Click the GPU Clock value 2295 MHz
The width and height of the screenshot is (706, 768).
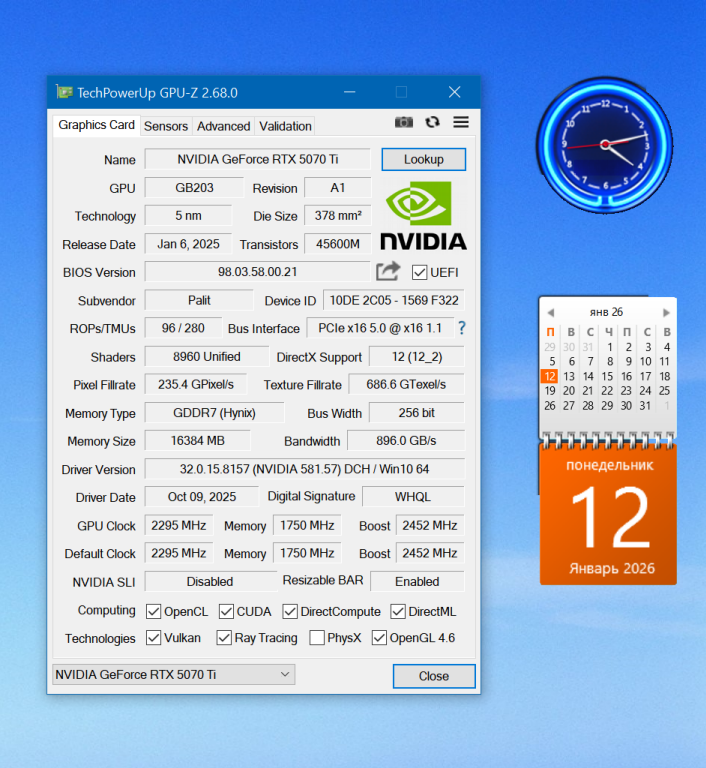point(179,526)
